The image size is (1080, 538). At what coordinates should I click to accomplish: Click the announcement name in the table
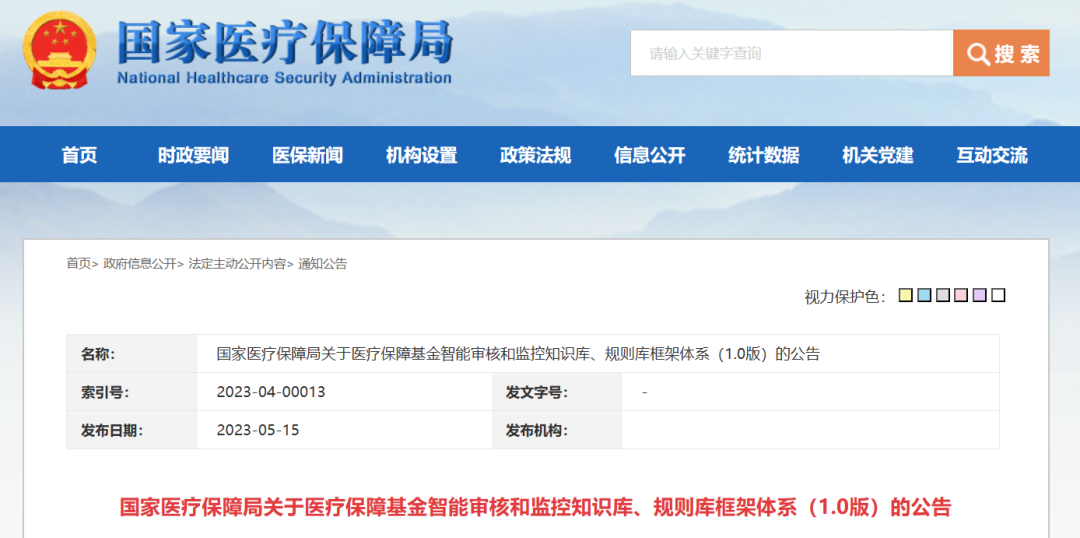click(518, 354)
